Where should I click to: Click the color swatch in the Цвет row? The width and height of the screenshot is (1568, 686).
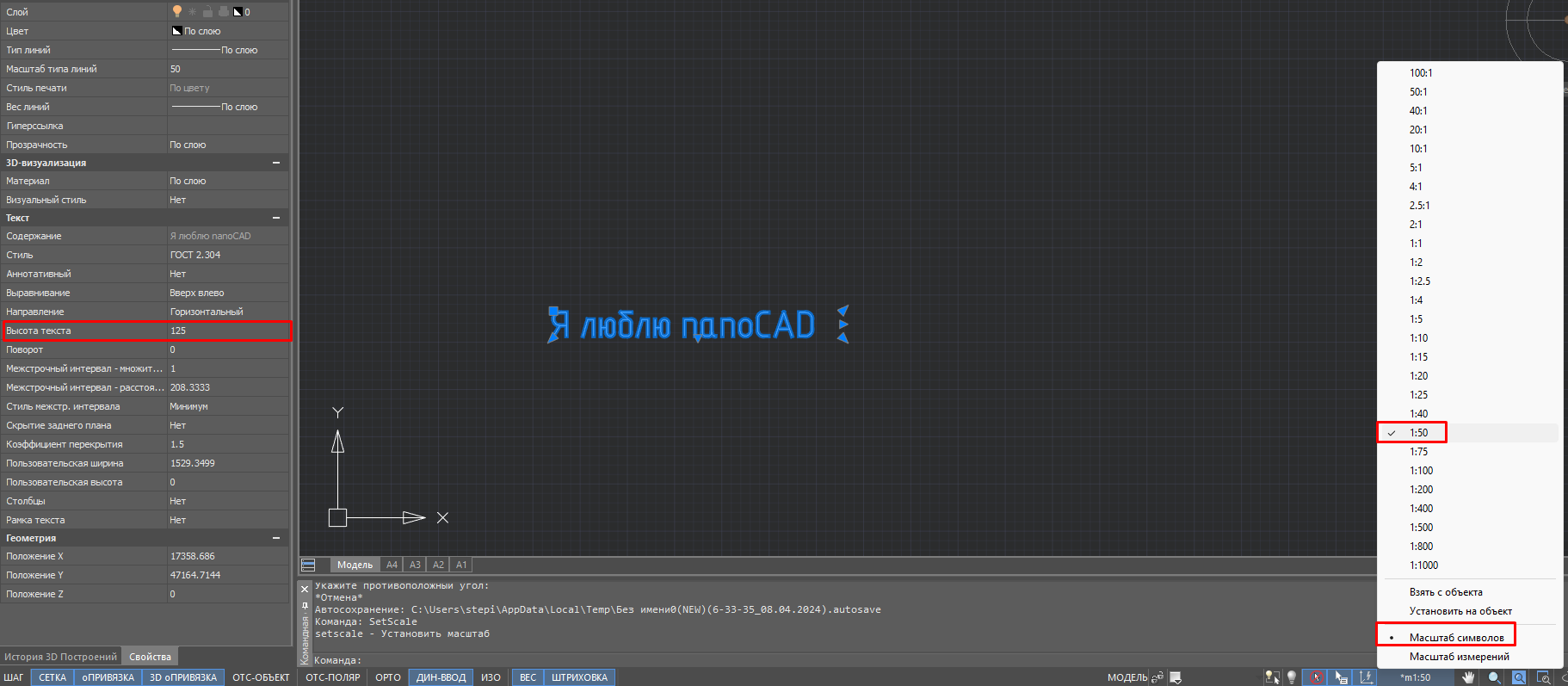(x=176, y=31)
